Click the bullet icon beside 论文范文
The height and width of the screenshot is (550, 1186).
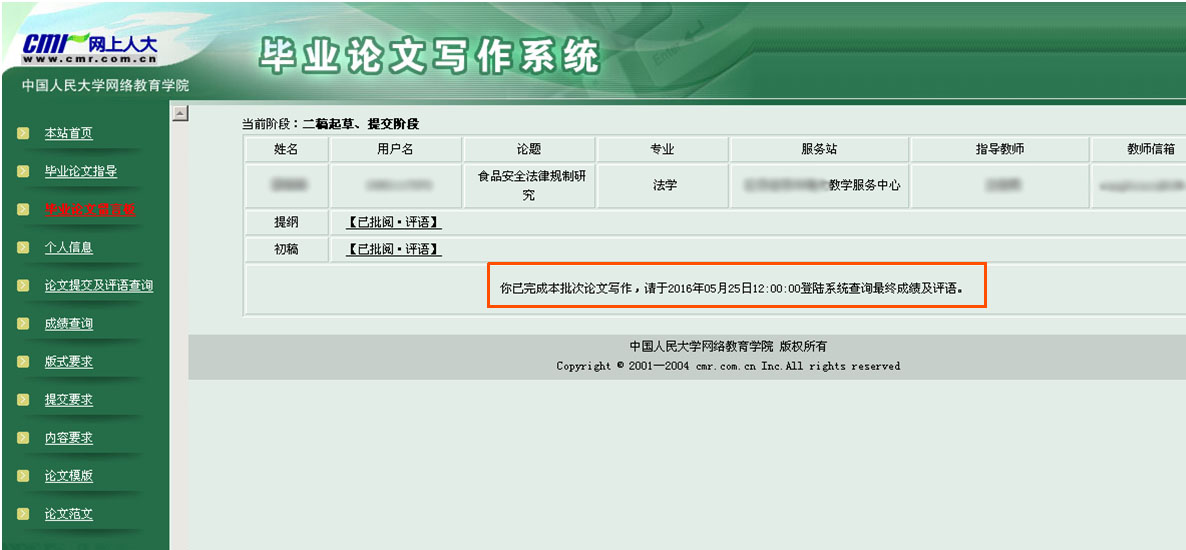23,513
